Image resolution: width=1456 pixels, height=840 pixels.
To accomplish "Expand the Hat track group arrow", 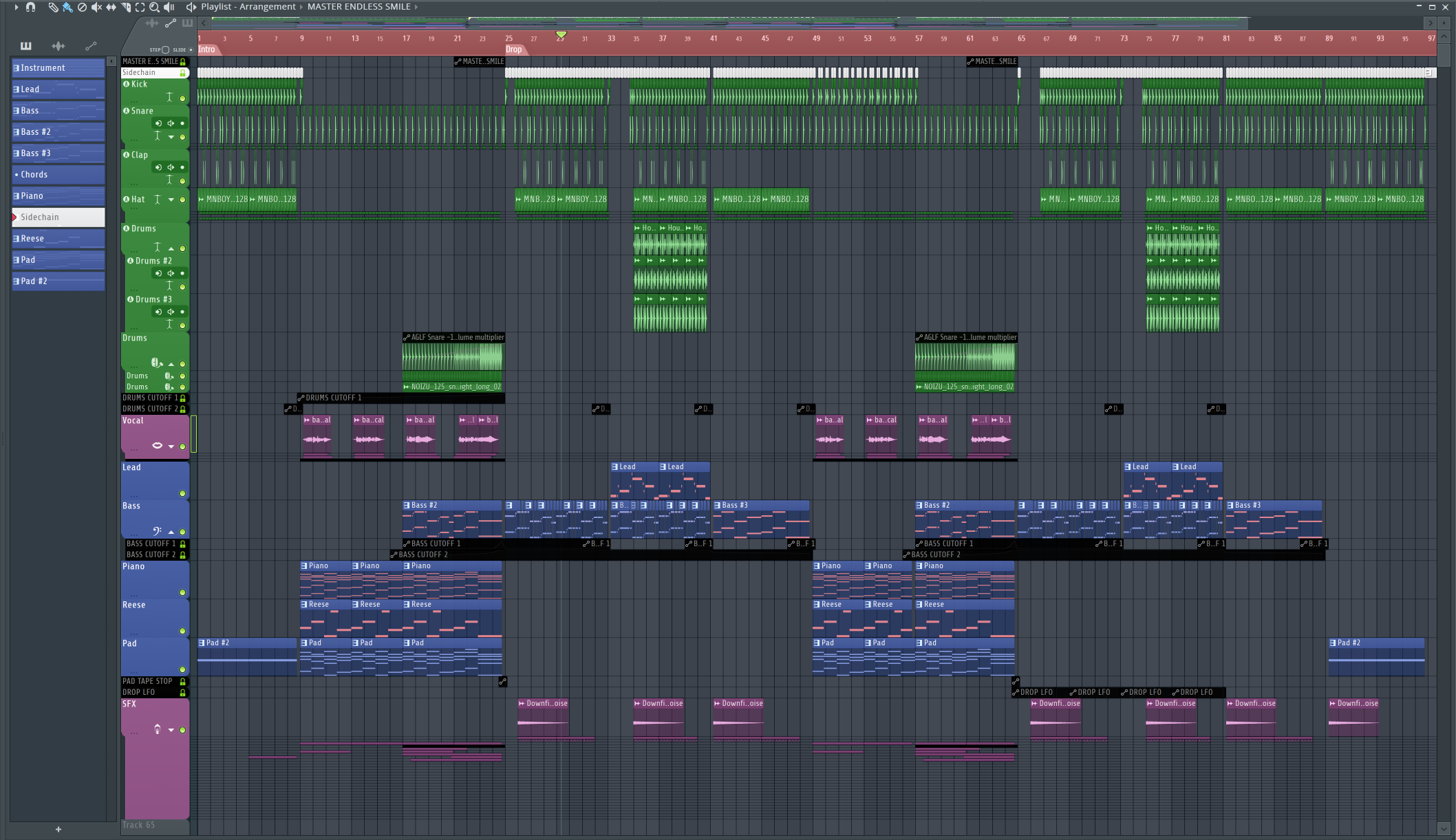I will [x=171, y=200].
